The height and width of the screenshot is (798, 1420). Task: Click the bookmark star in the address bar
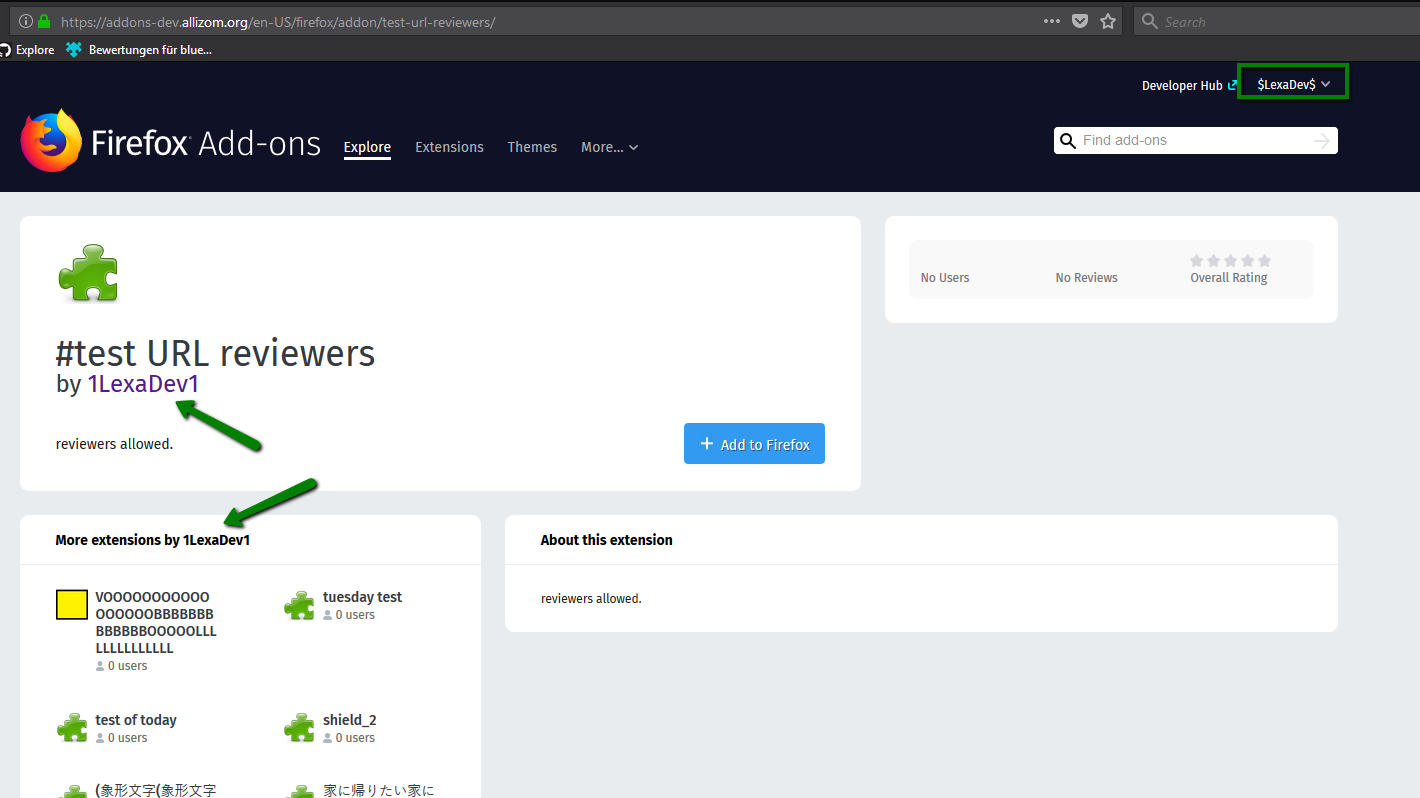[x=1108, y=20]
